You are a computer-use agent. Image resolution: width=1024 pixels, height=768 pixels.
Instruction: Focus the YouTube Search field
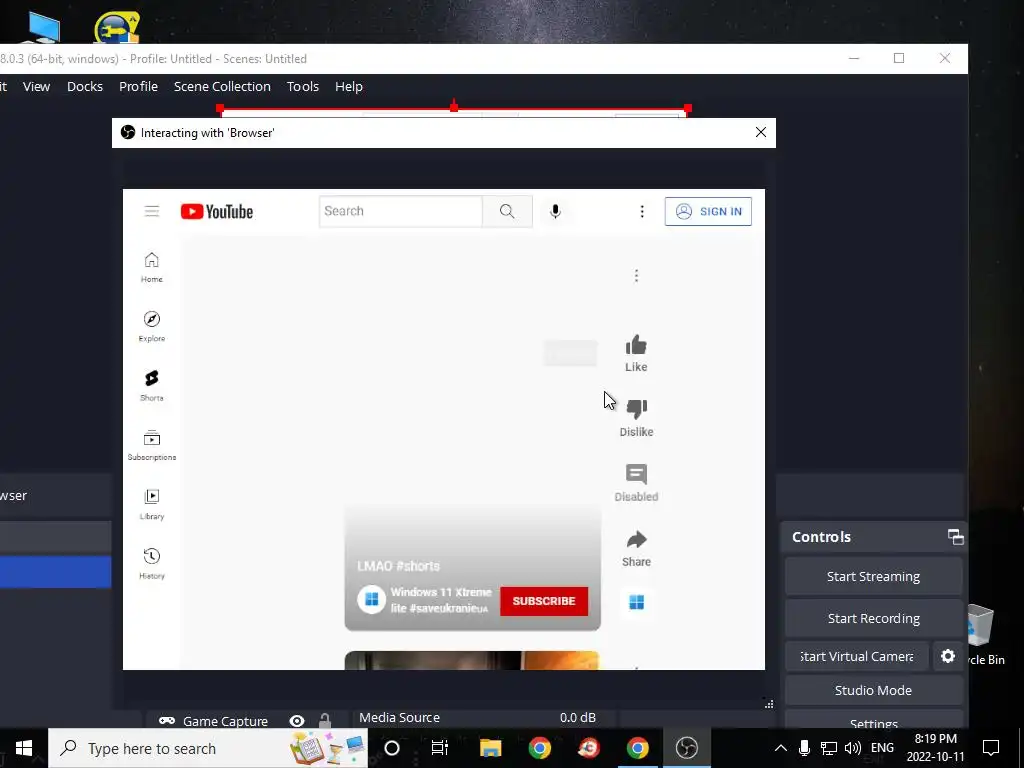(x=400, y=211)
